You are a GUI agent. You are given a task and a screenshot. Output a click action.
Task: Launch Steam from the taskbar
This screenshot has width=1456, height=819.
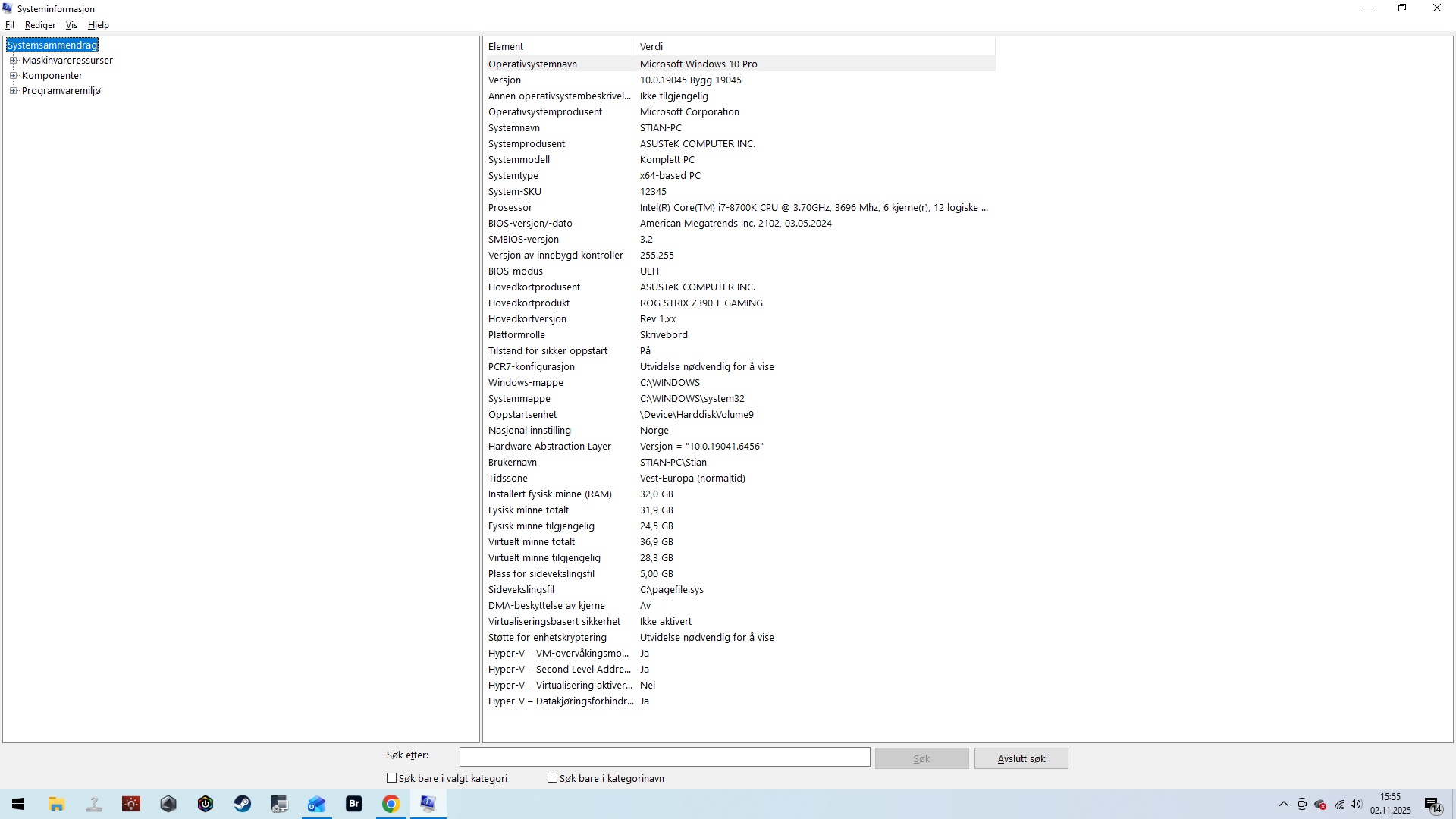pyautogui.click(x=243, y=804)
